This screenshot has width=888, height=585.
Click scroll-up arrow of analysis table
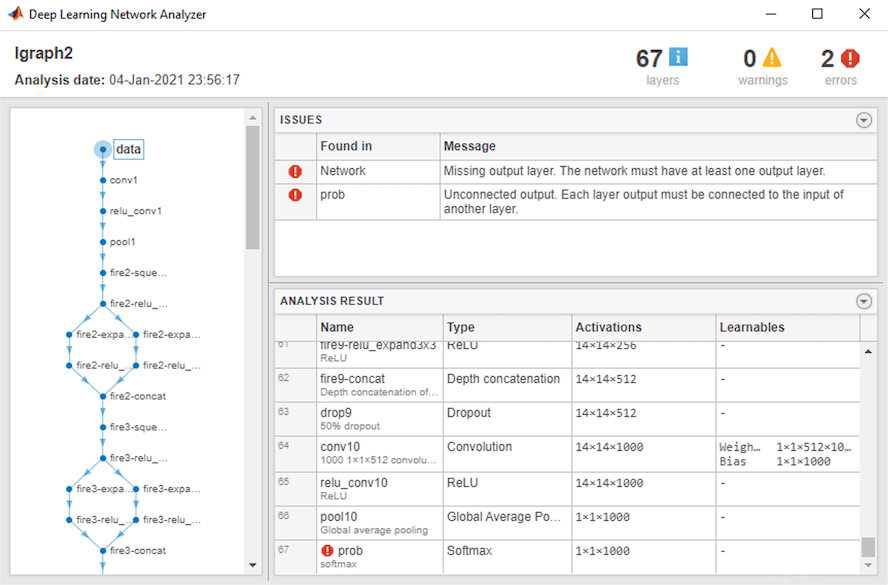(x=868, y=351)
